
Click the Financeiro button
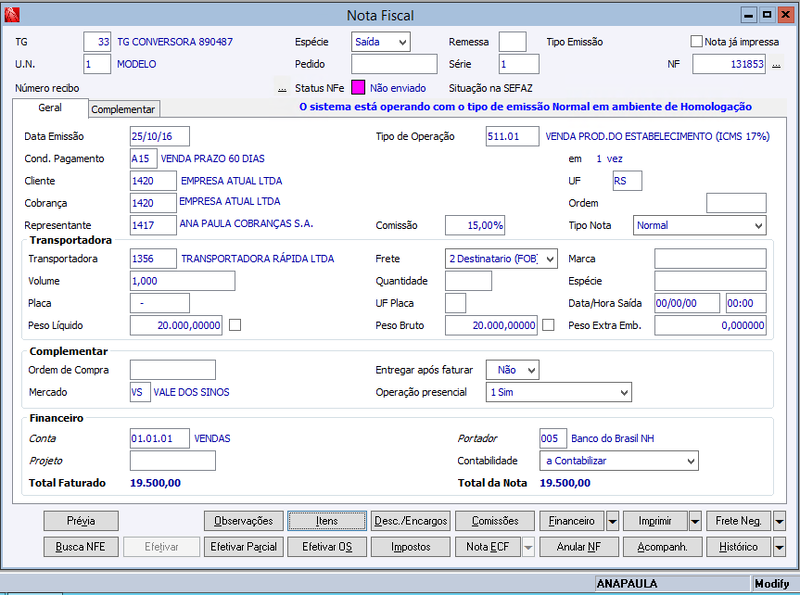pyautogui.click(x=571, y=521)
